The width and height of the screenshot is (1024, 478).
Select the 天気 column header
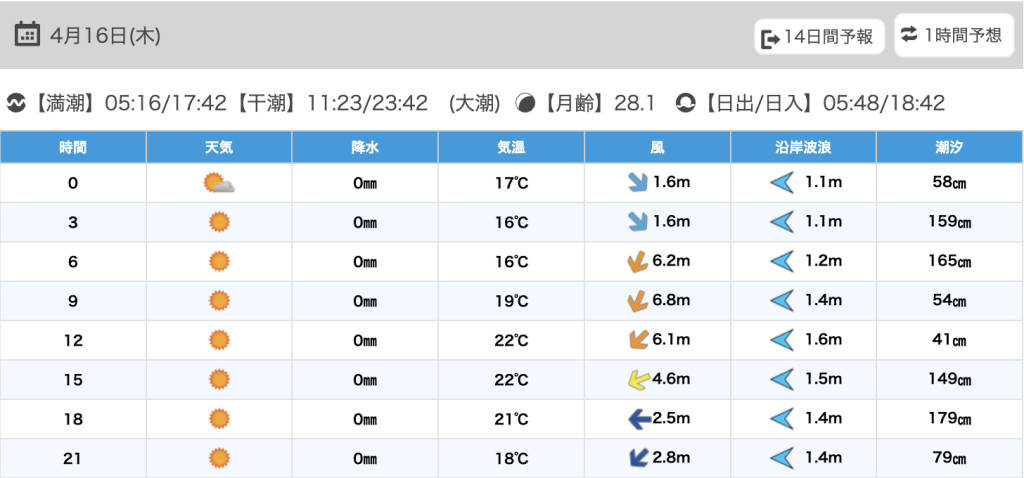[219, 147]
